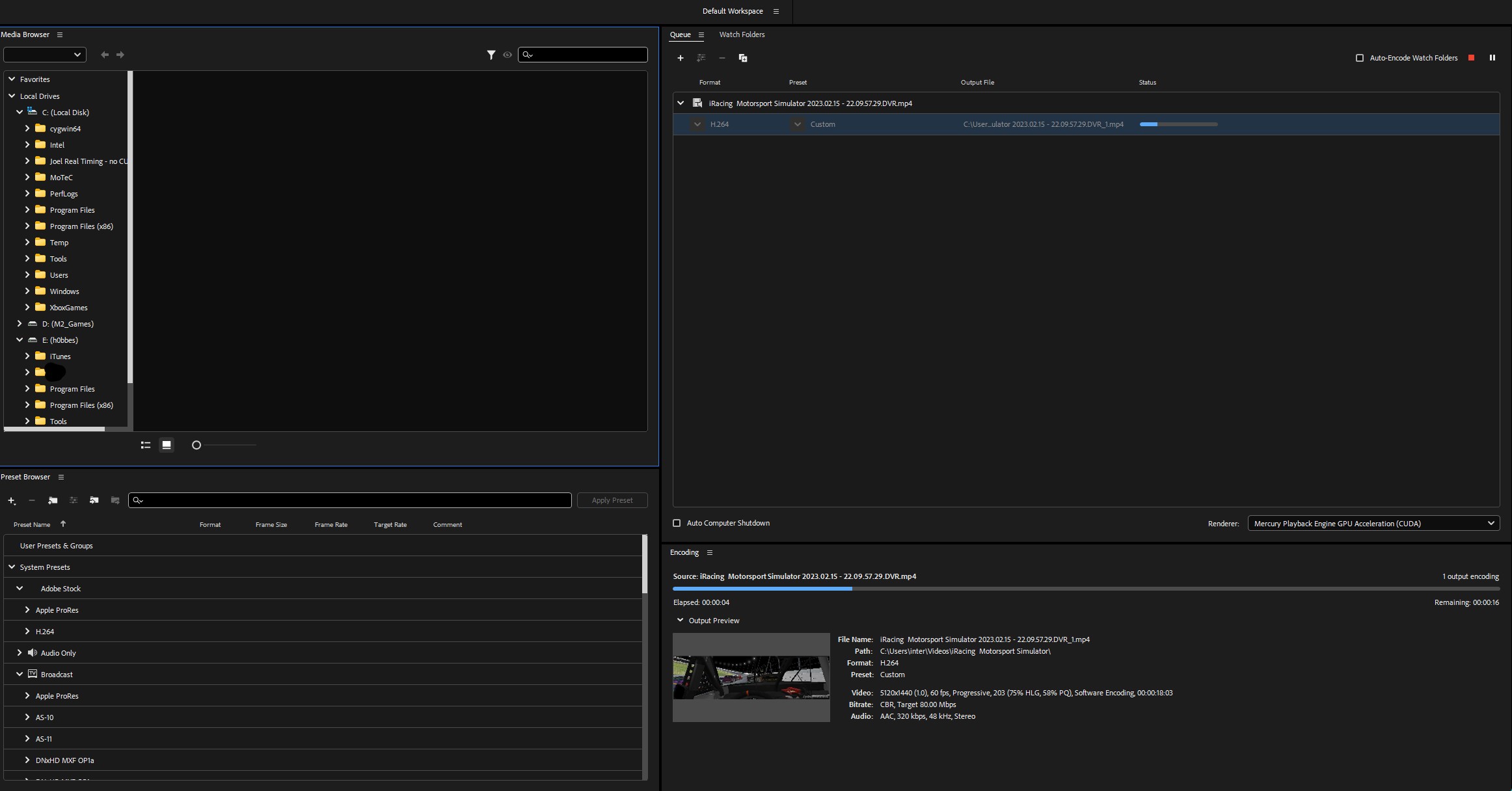This screenshot has height=791, width=1512.
Task: Click the Create new preset group icon
Action: [53, 500]
